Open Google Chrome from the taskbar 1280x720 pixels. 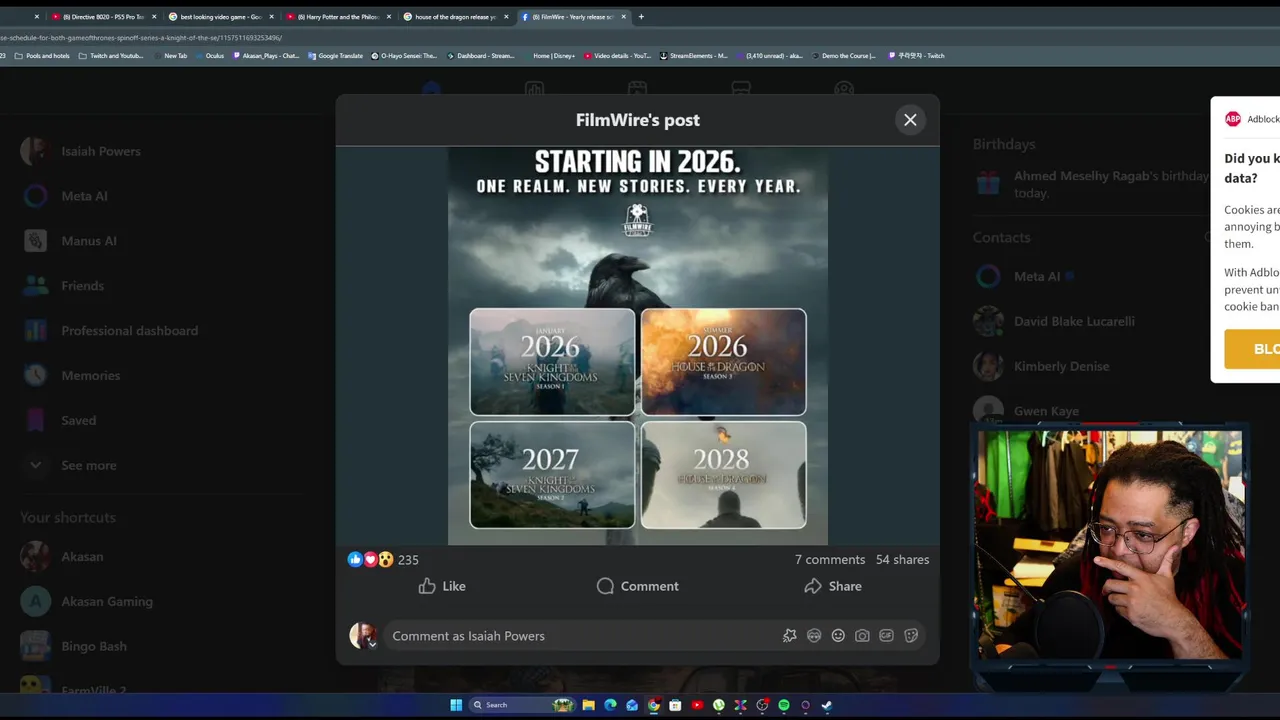click(654, 705)
